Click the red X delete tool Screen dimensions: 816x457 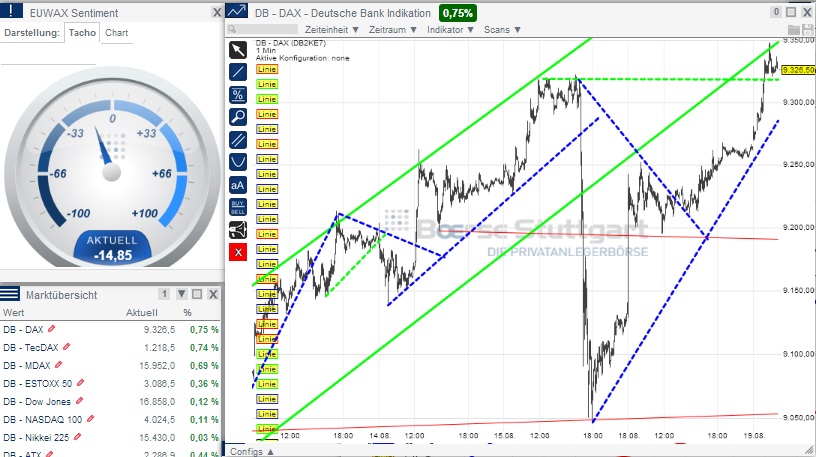(x=238, y=252)
